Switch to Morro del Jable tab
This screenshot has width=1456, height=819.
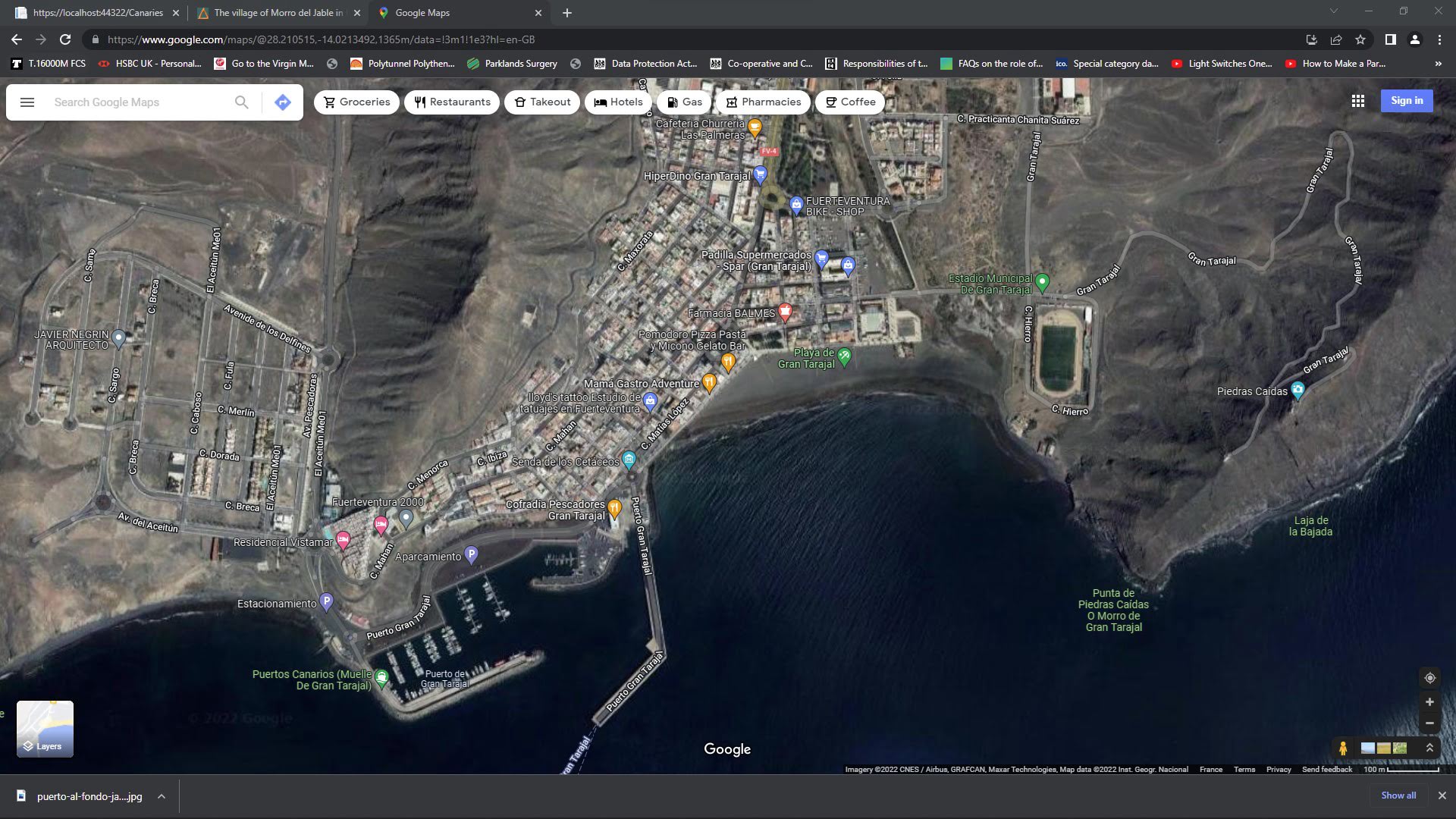pos(278,13)
